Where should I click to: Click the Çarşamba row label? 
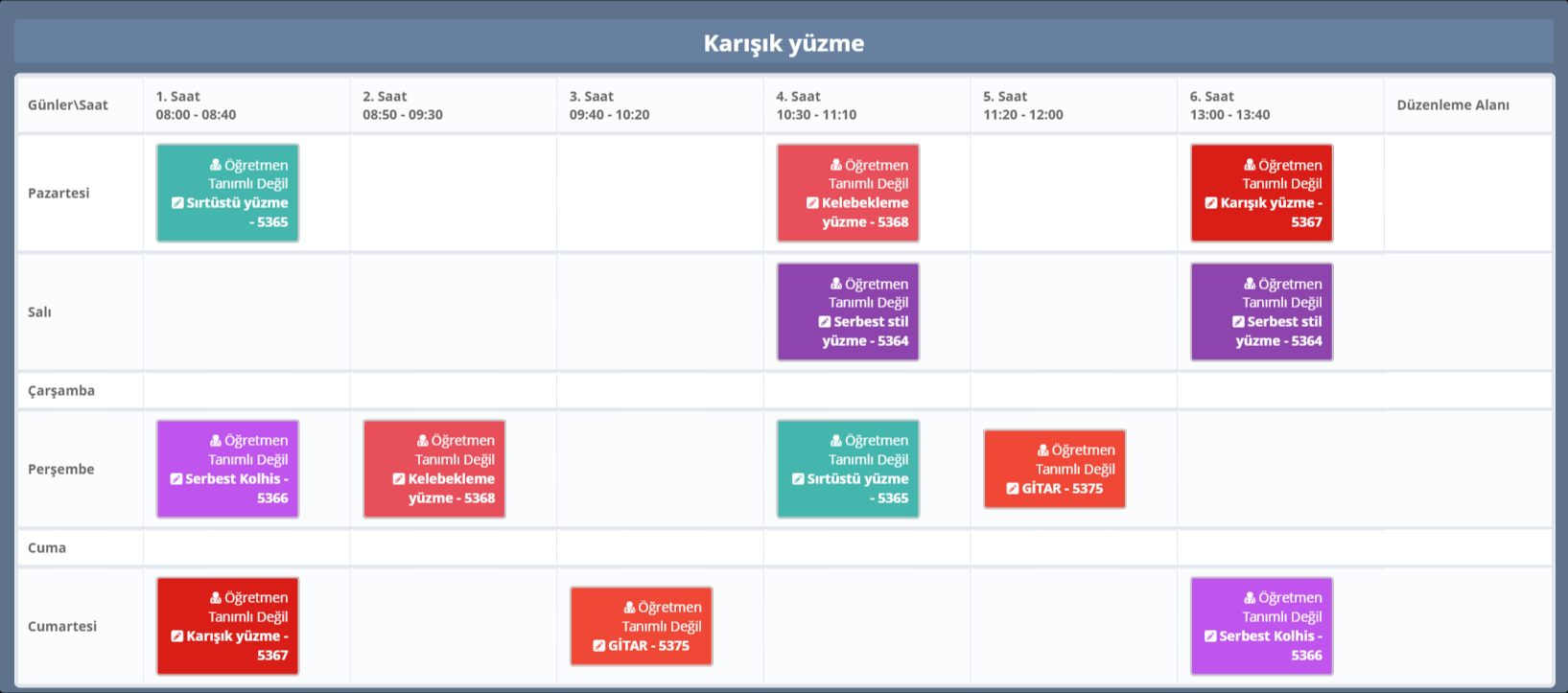61,391
